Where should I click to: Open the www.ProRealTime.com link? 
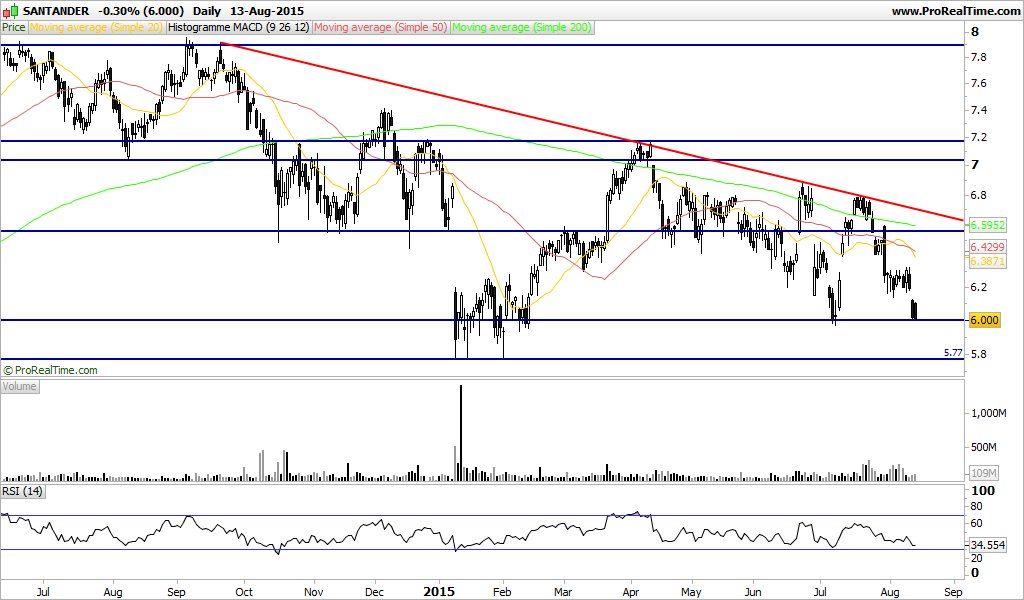[x=955, y=11]
